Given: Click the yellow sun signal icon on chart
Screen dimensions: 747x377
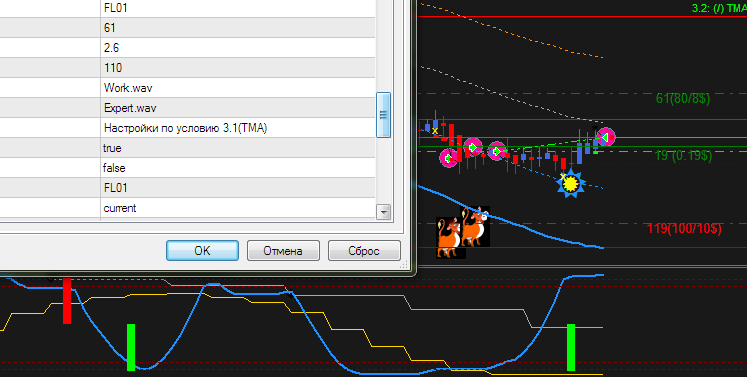Looking at the screenshot, I should click(571, 183).
